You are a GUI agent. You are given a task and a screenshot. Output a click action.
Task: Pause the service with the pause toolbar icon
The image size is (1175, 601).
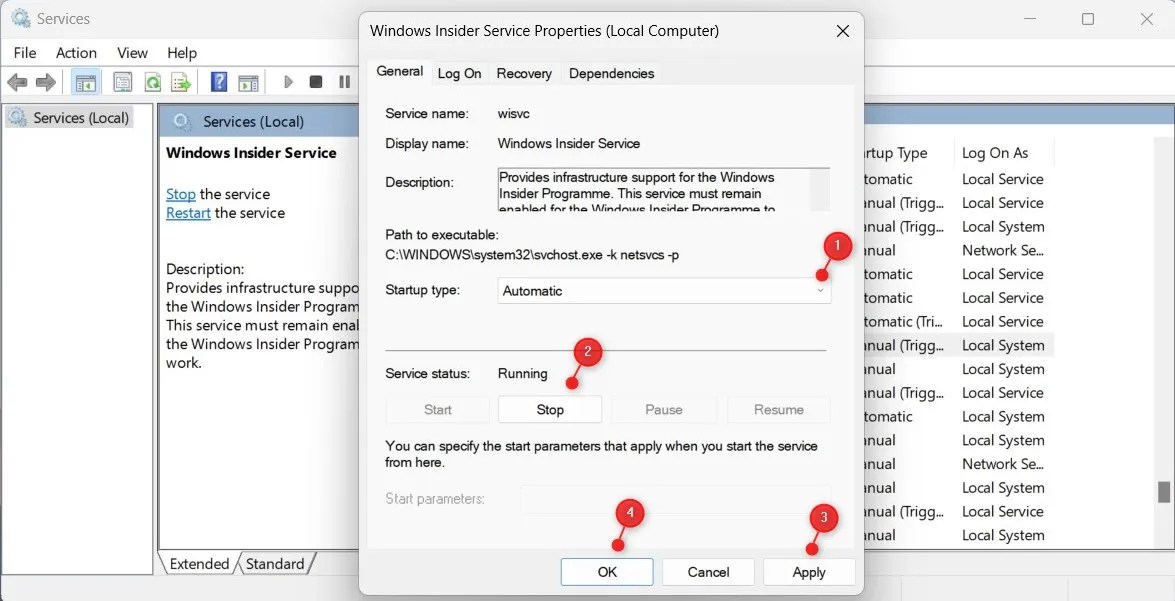tap(345, 82)
